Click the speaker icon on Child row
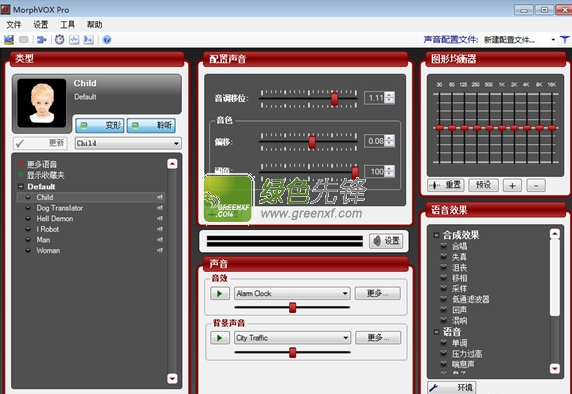The width and height of the screenshot is (572, 394). (160, 197)
